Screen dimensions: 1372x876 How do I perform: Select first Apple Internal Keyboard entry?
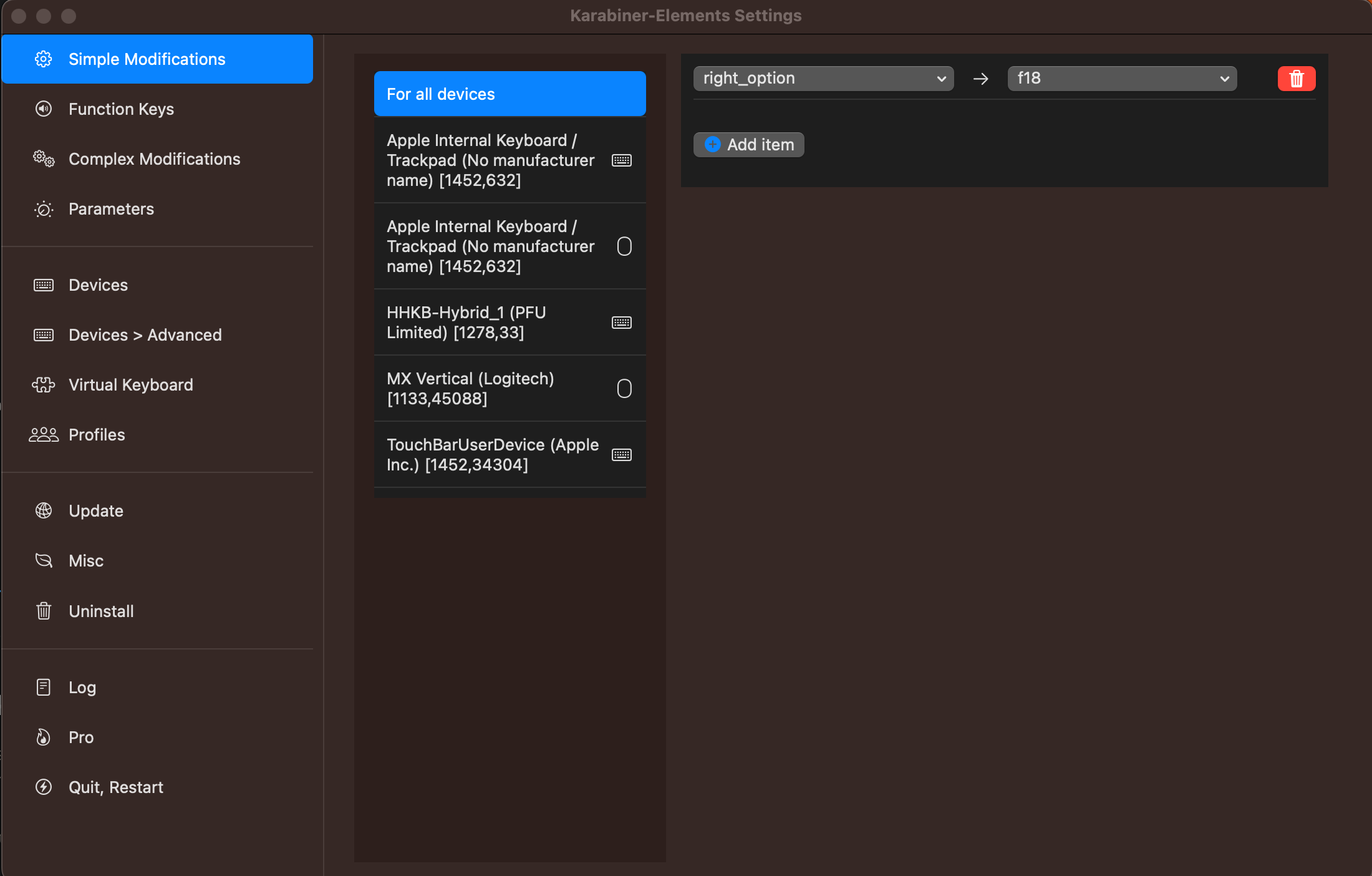coord(509,160)
